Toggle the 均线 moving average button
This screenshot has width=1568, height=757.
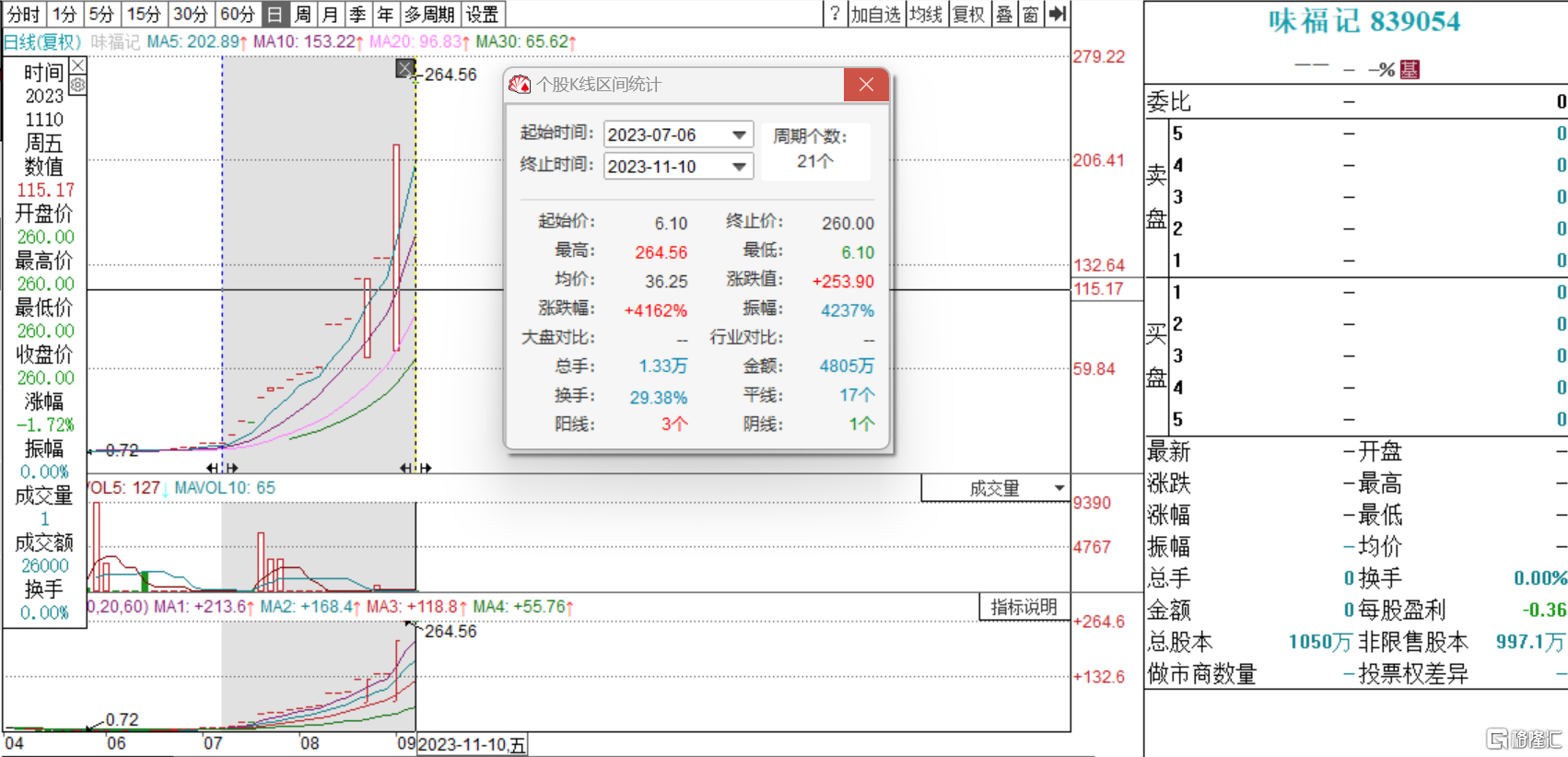(x=927, y=14)
